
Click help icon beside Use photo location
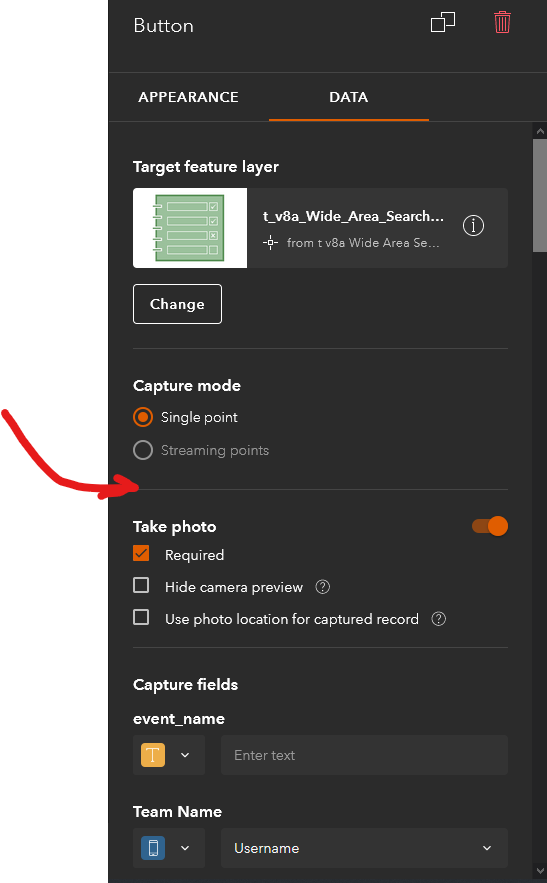click(x=438, y=619)
